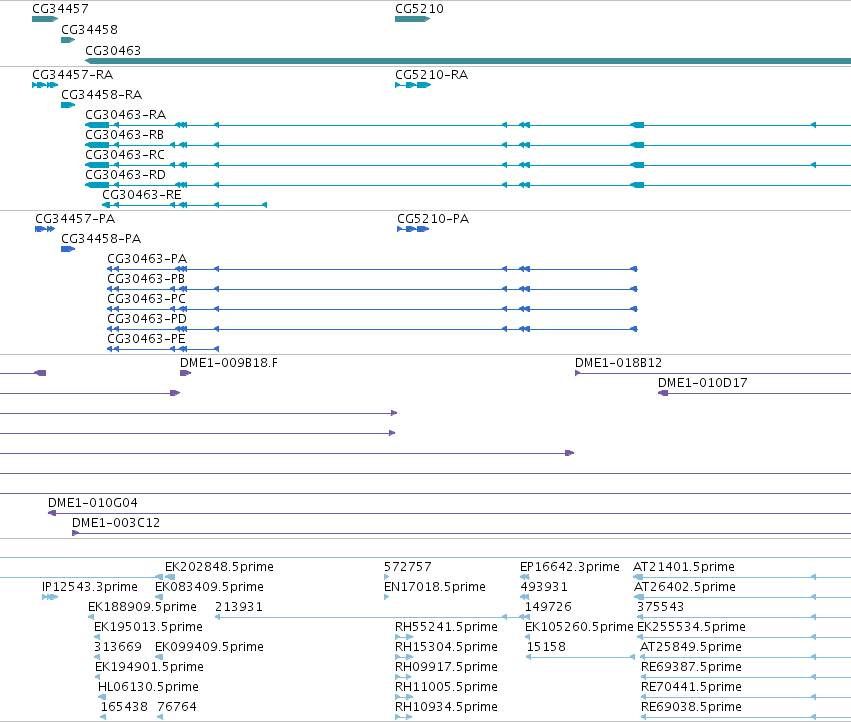Click the 76764 feature label
Viewport: 851px width, 722px height.
coord(177,707)
